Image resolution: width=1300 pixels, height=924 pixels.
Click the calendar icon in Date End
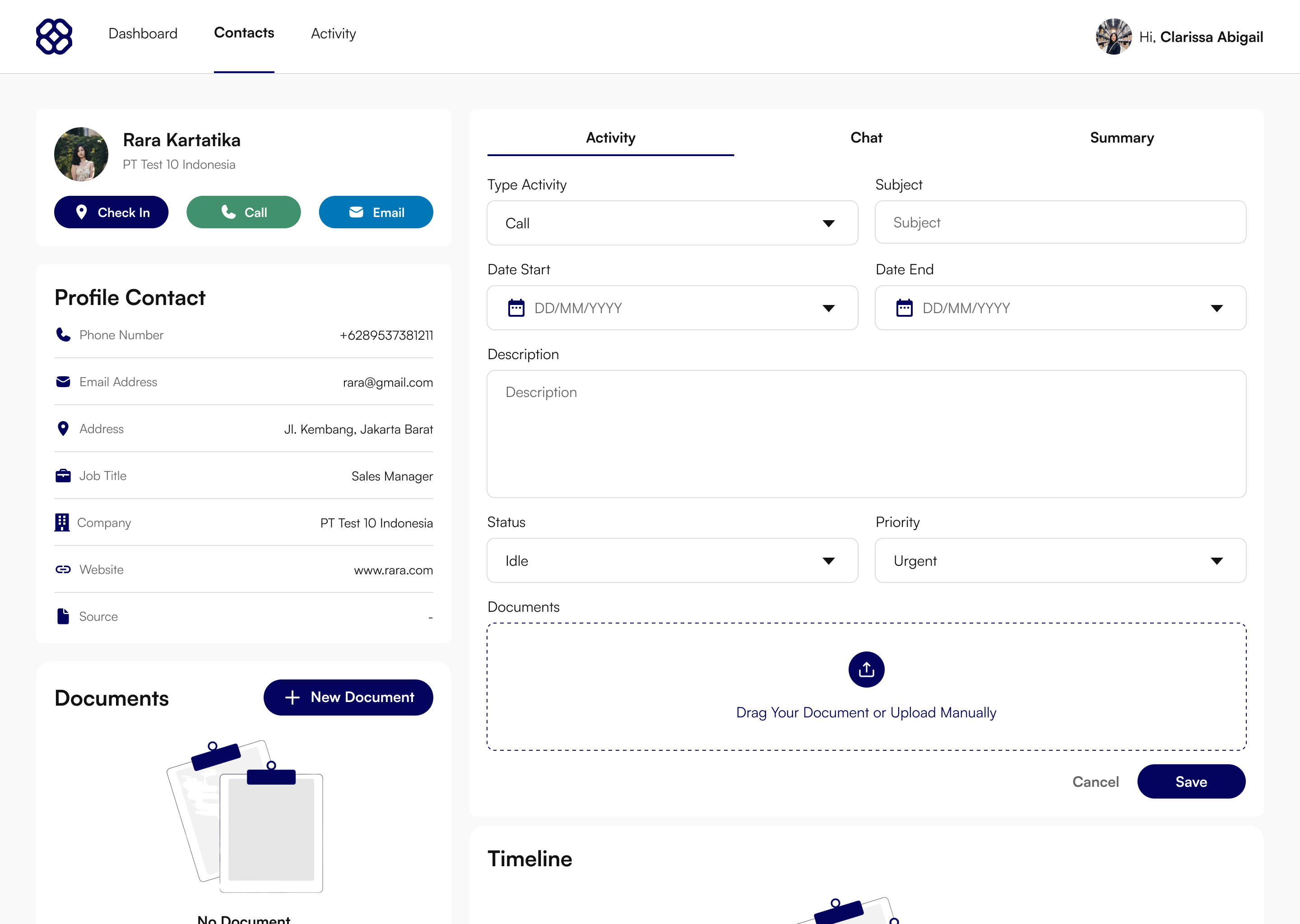tap(905, 308)
